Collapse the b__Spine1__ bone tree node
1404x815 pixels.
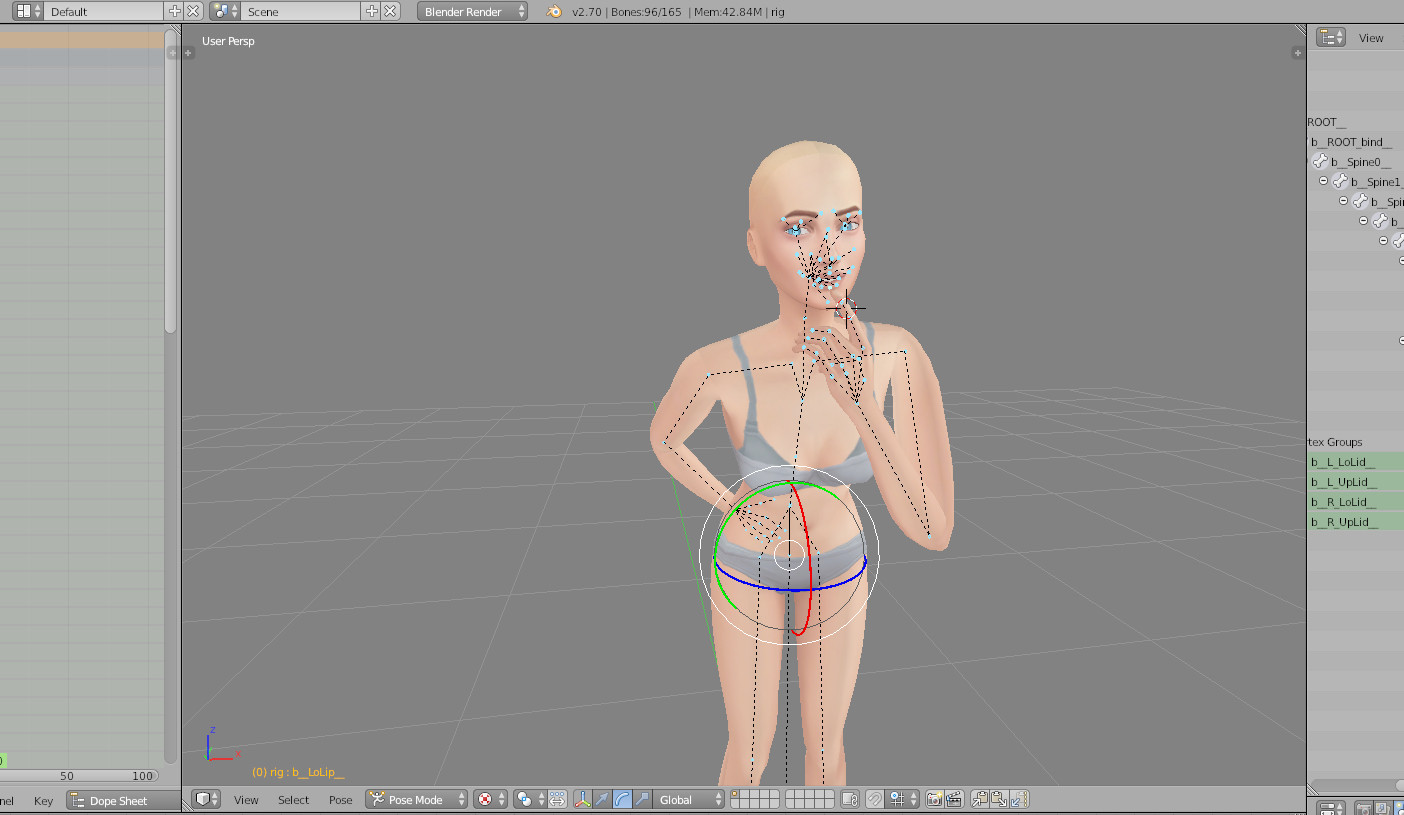coord(1323,181)
